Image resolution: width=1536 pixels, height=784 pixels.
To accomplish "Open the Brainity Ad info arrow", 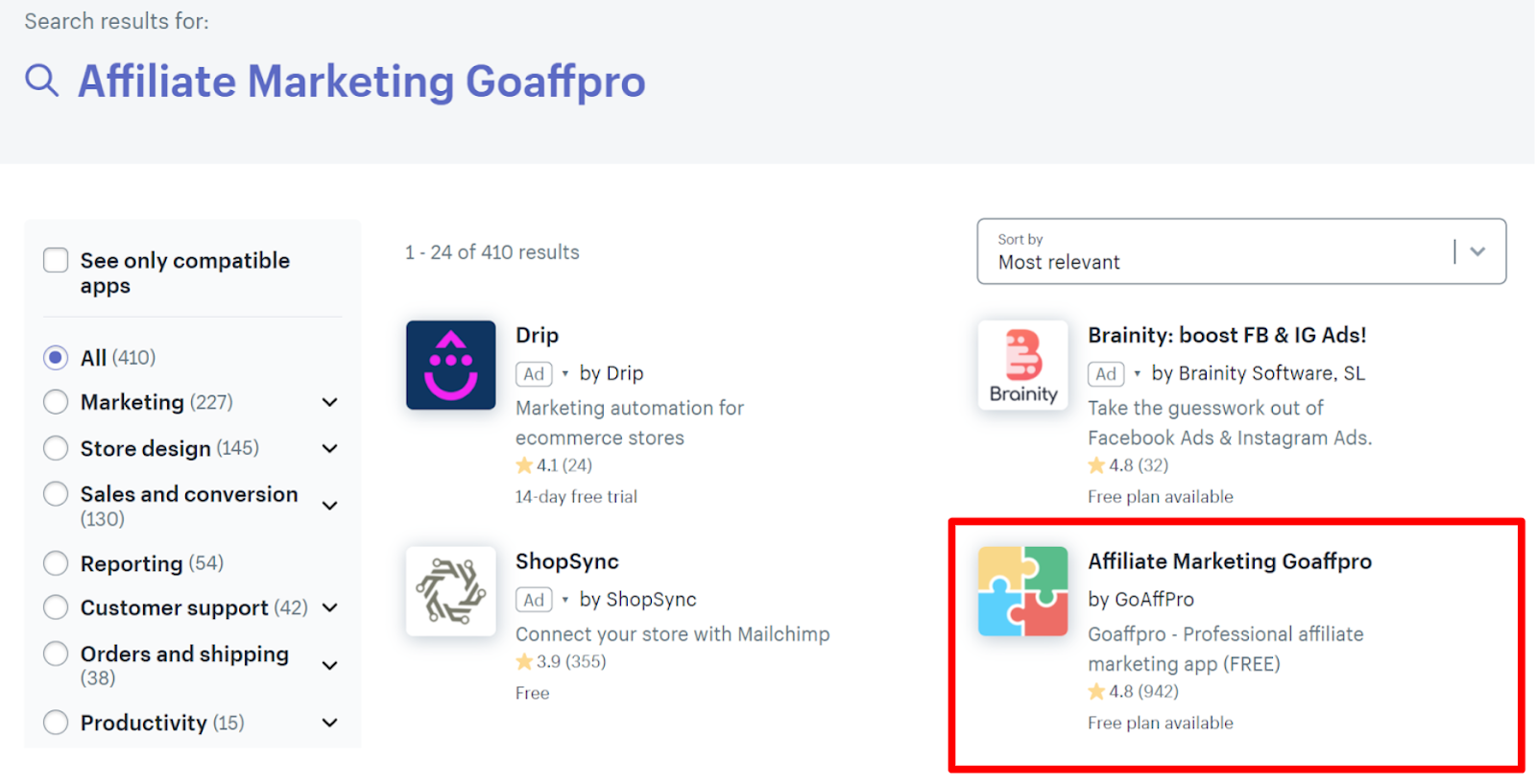I will pos(1137,373).
